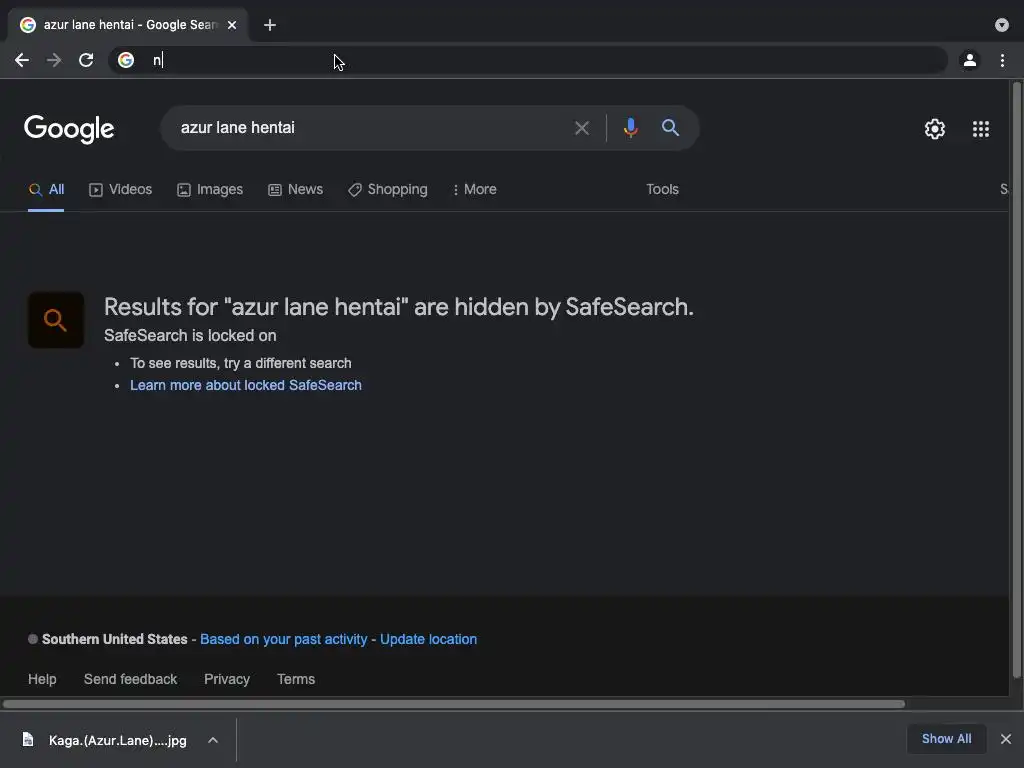Expand options for the downloaded jpg
The width and height of the screenshot is (1024, 768).
click(213, 740)
